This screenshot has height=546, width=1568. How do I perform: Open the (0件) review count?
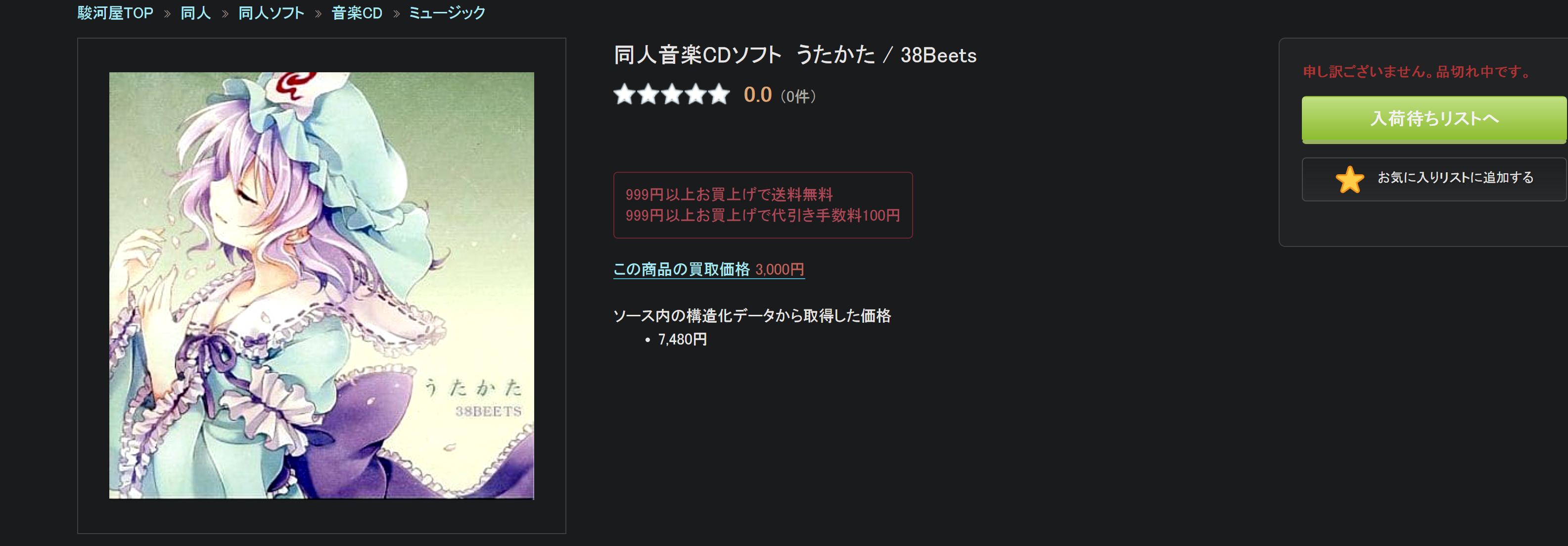click(x=798, y=97)
